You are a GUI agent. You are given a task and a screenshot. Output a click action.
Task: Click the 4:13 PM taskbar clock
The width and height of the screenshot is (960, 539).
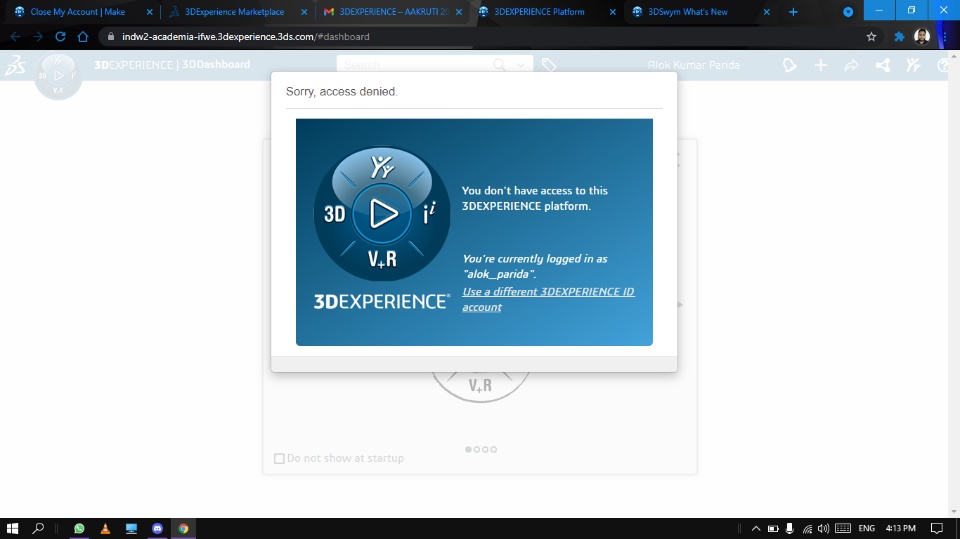901,528
